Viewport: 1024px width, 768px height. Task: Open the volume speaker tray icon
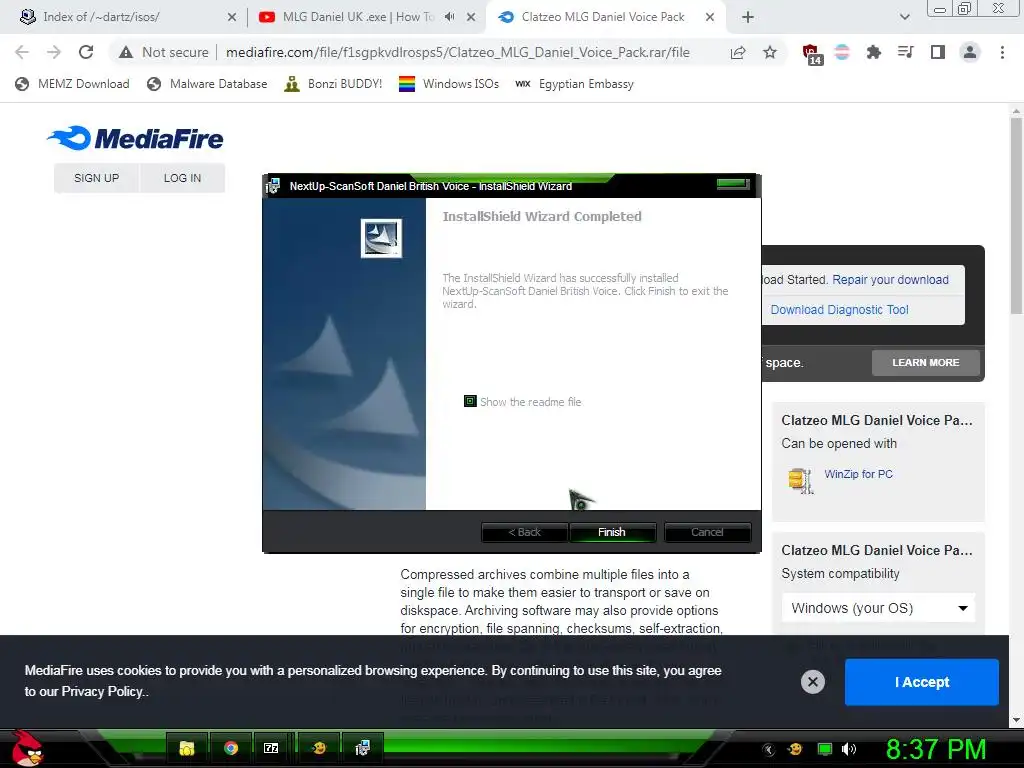(x=849, y=749)
